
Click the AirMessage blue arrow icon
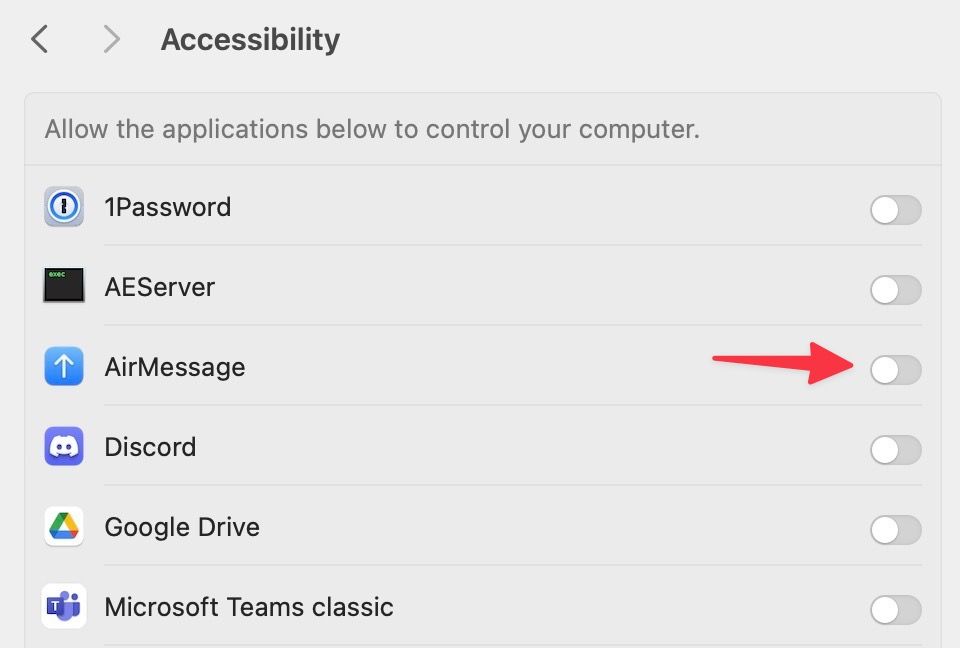[63, 367]
